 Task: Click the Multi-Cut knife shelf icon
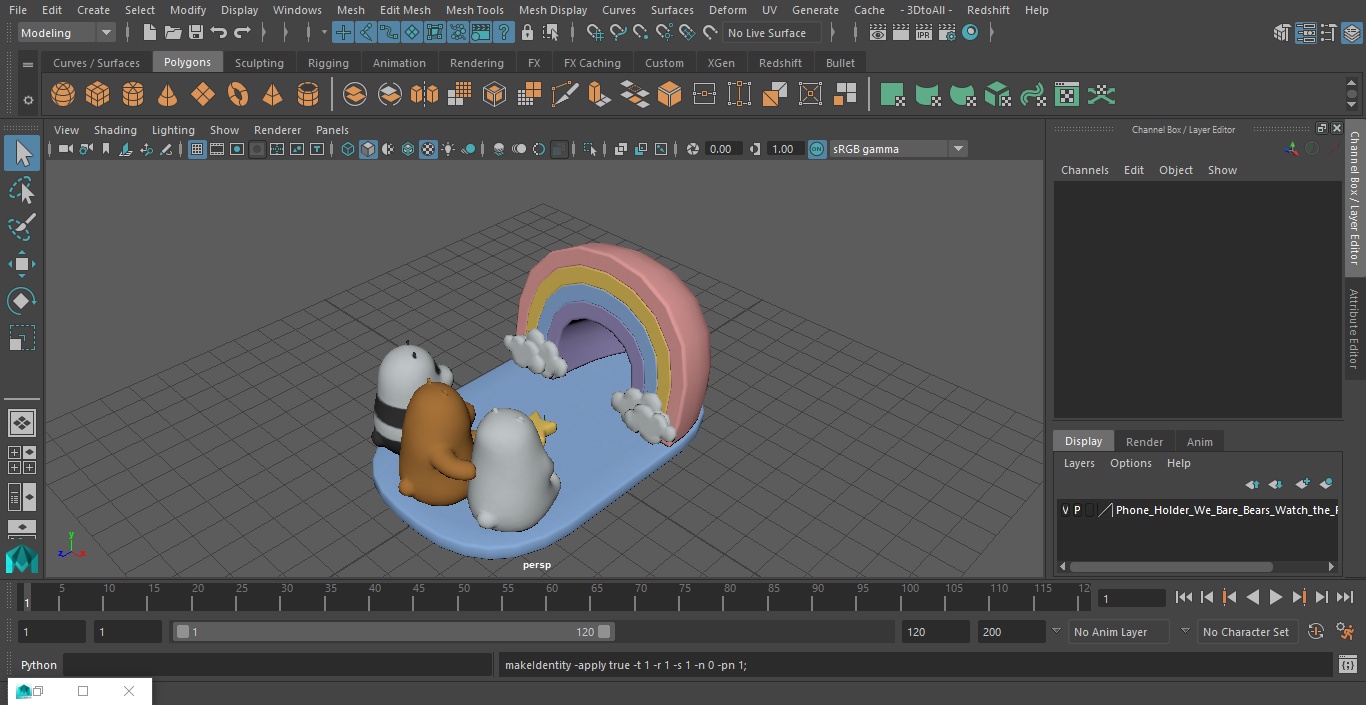(565, 95)
